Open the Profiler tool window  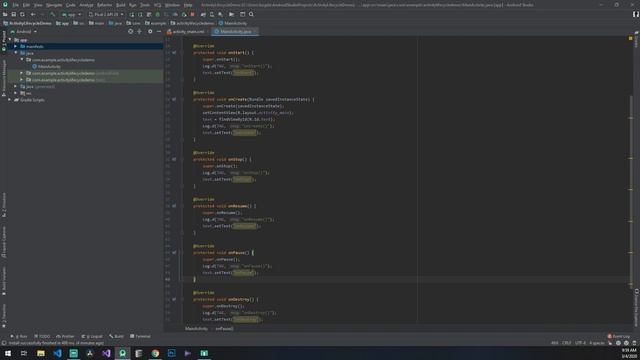65,336
